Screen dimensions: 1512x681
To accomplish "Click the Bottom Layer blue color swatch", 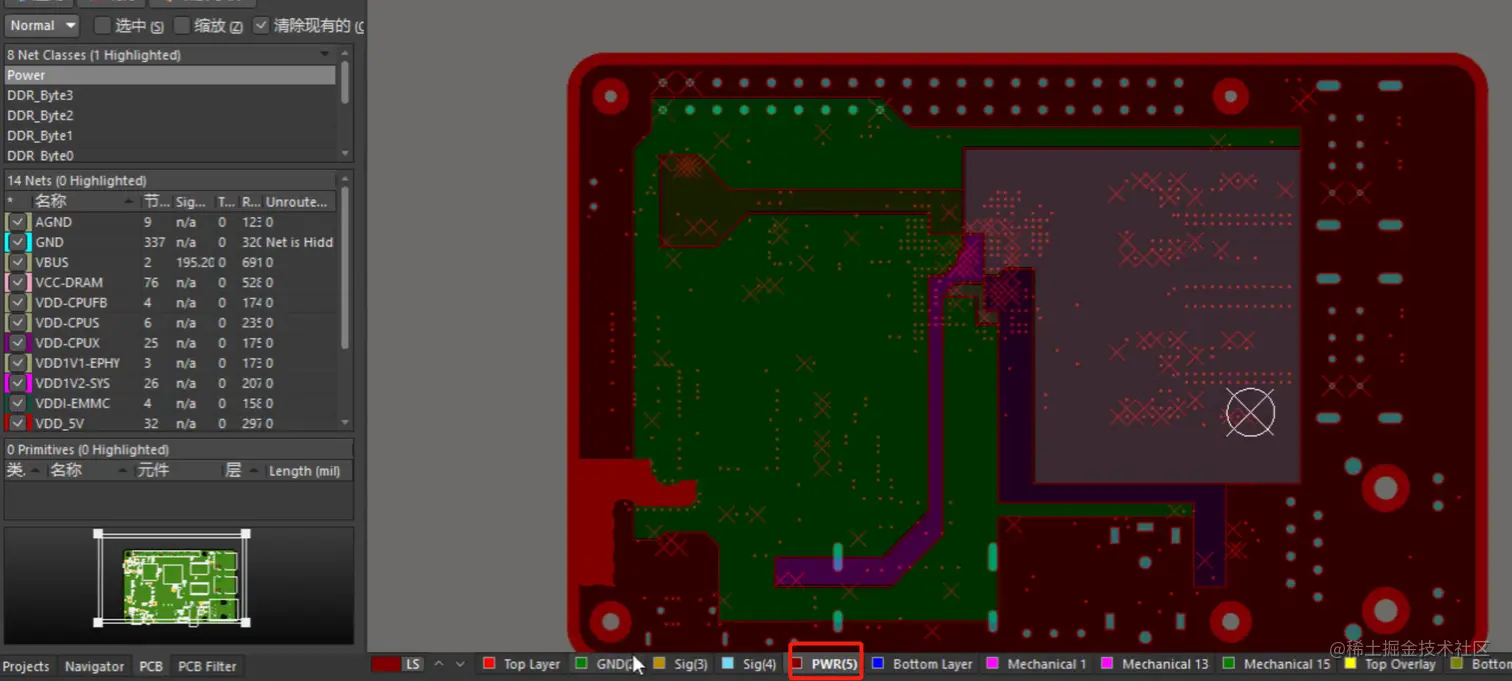I will (878, 663).
